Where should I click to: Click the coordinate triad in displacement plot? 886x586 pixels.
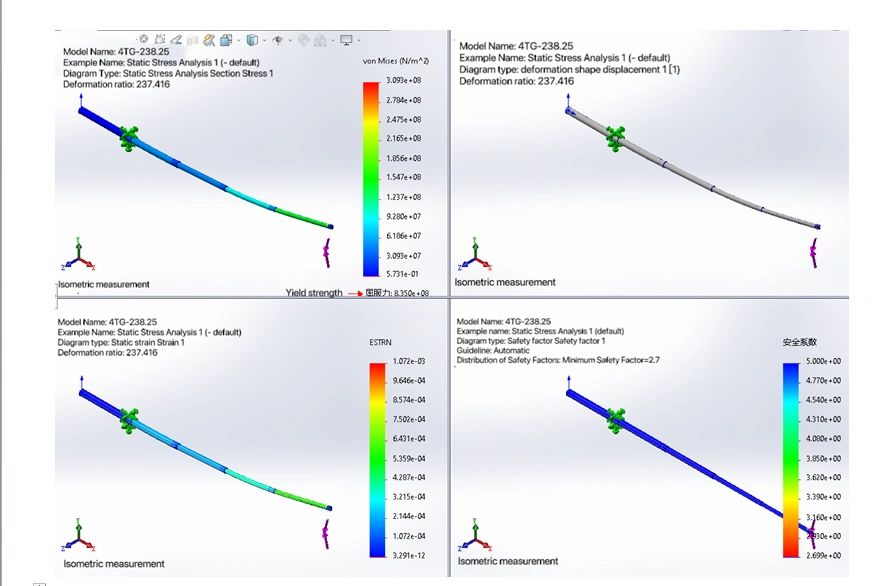pyautogui.click(x=477, y=258)
